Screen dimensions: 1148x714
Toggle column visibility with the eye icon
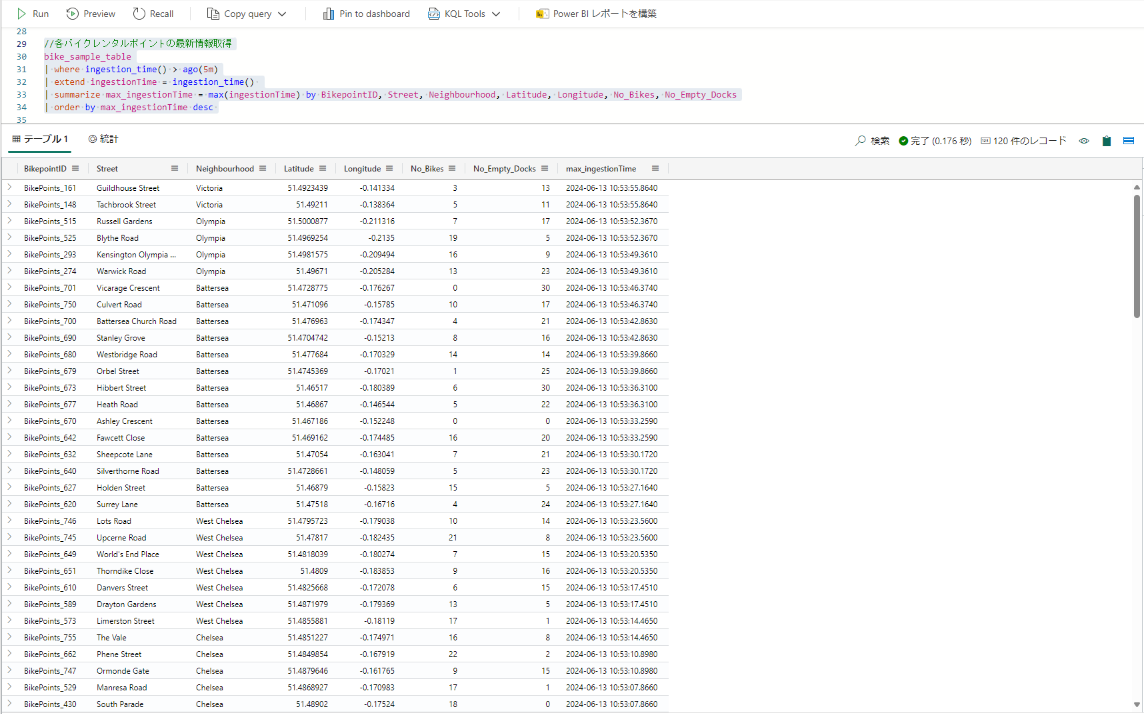click(x=1084, y=142)
